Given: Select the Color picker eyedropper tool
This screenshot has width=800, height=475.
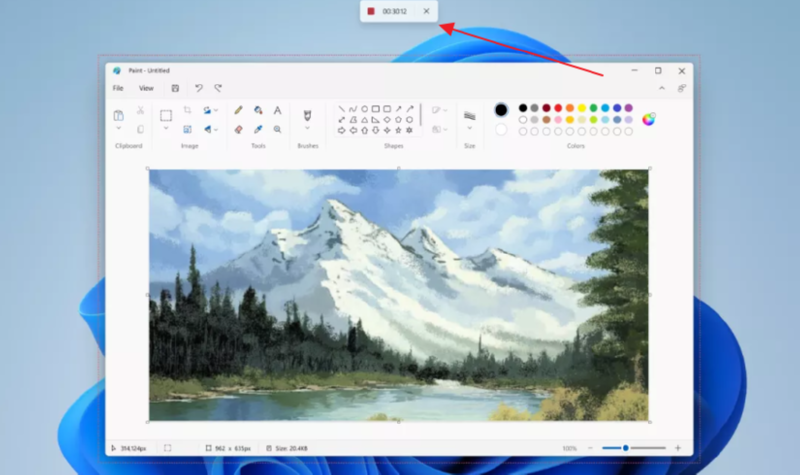Looking at the screenshot, I should [x=258, y=129].
